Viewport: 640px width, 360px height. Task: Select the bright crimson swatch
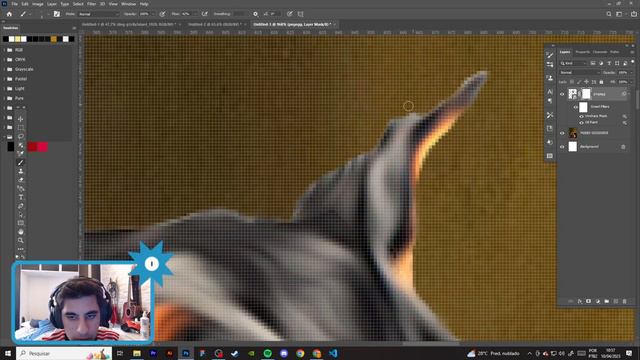[42, 147]
